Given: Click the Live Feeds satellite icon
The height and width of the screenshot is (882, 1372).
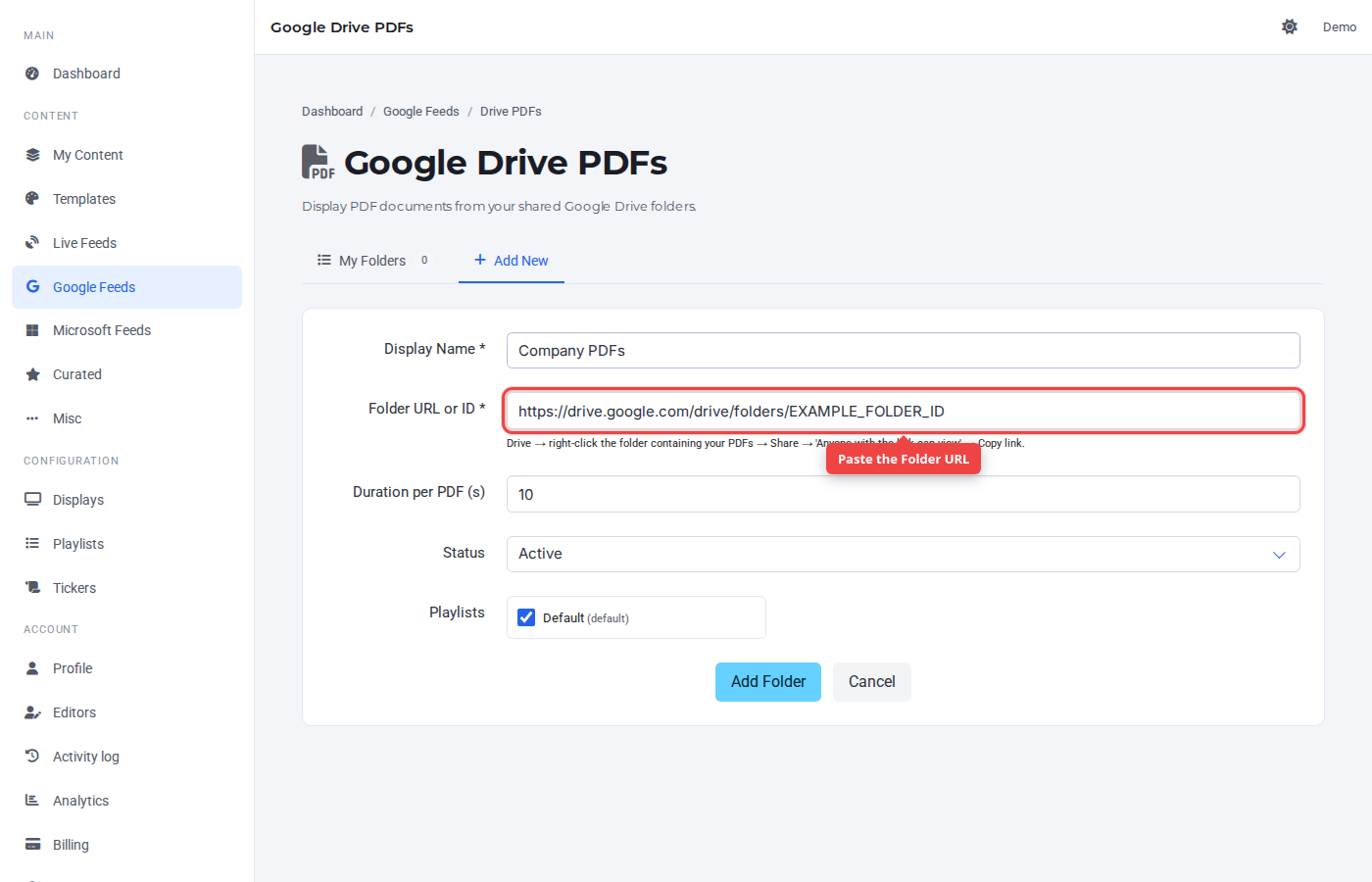Looking at the screenshot, I should 32,243.
